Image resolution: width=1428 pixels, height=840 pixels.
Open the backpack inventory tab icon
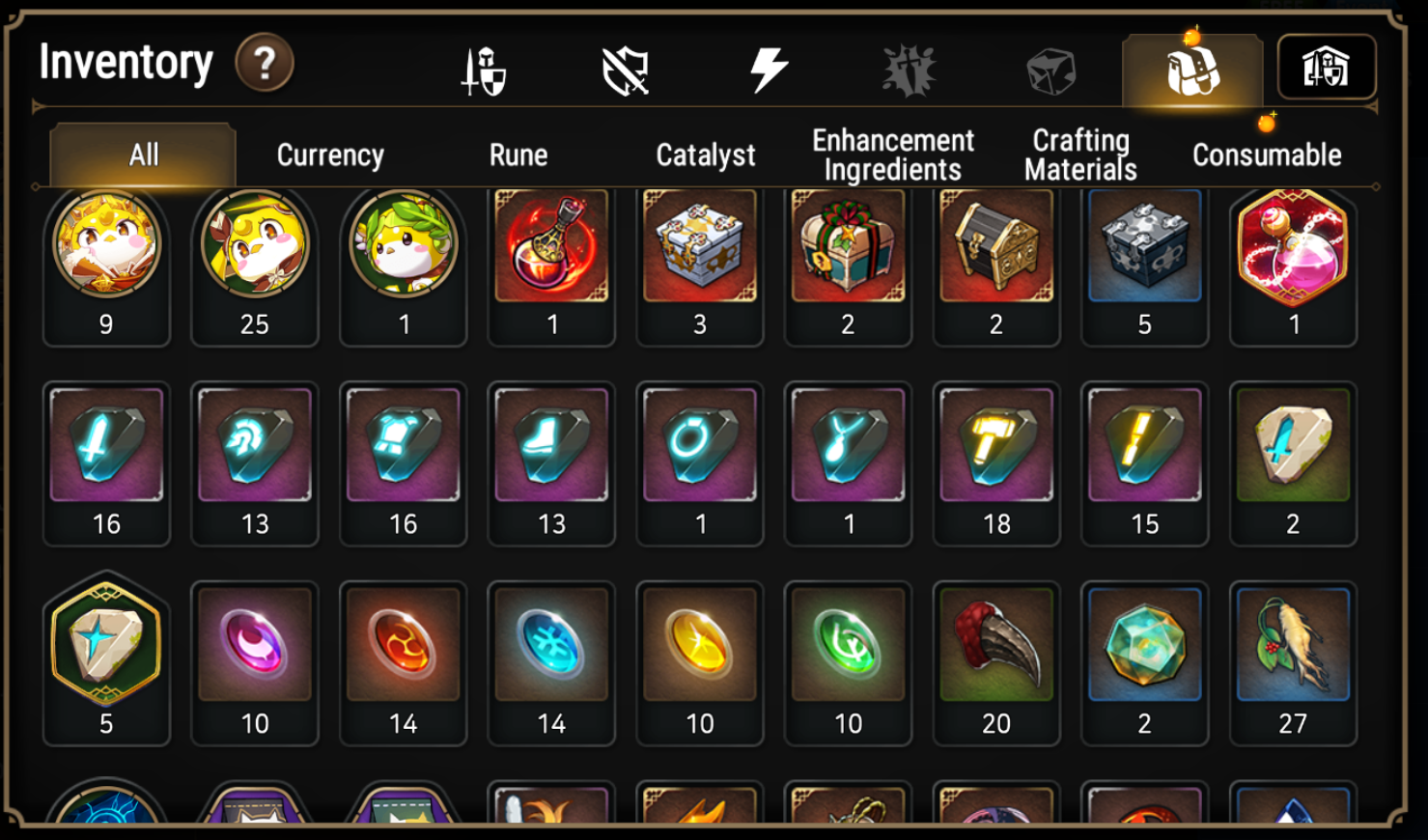point(1192,70)
